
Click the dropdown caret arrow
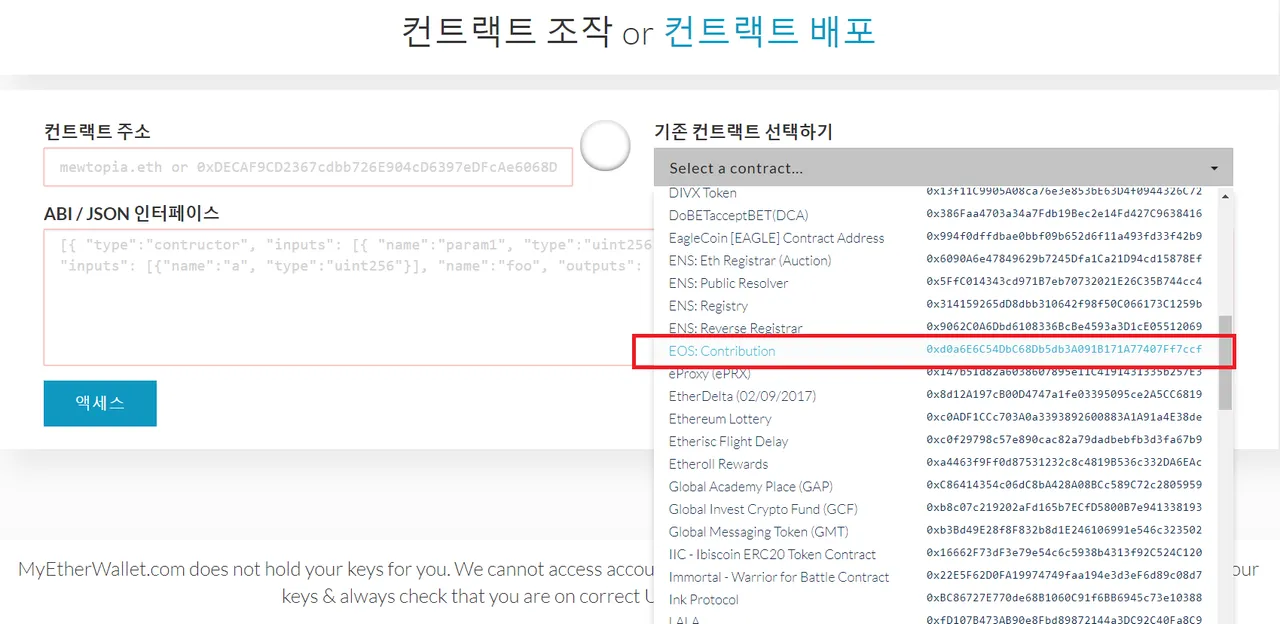(1214, 169)
